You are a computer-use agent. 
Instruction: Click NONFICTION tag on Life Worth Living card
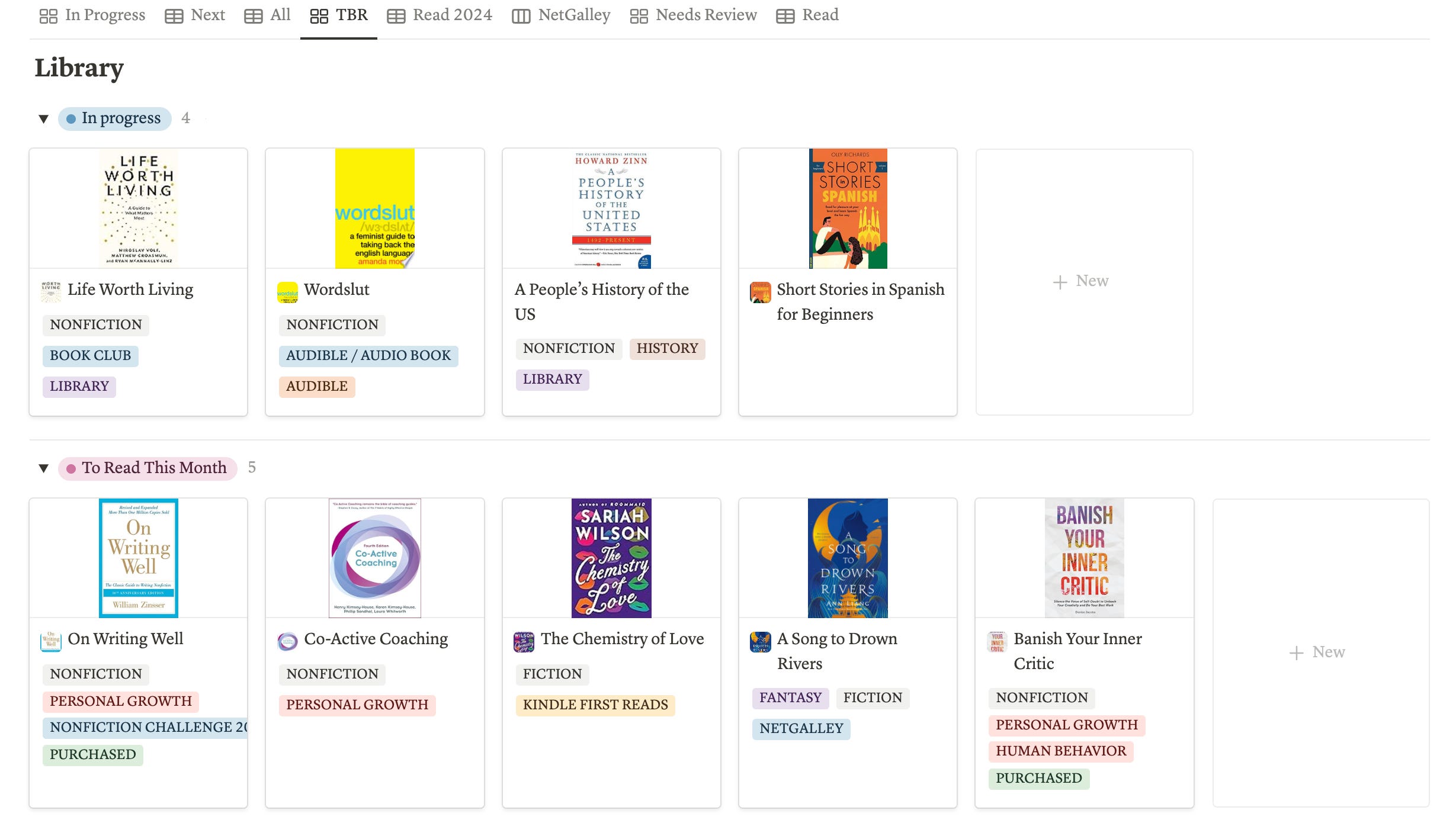point(96,325)
